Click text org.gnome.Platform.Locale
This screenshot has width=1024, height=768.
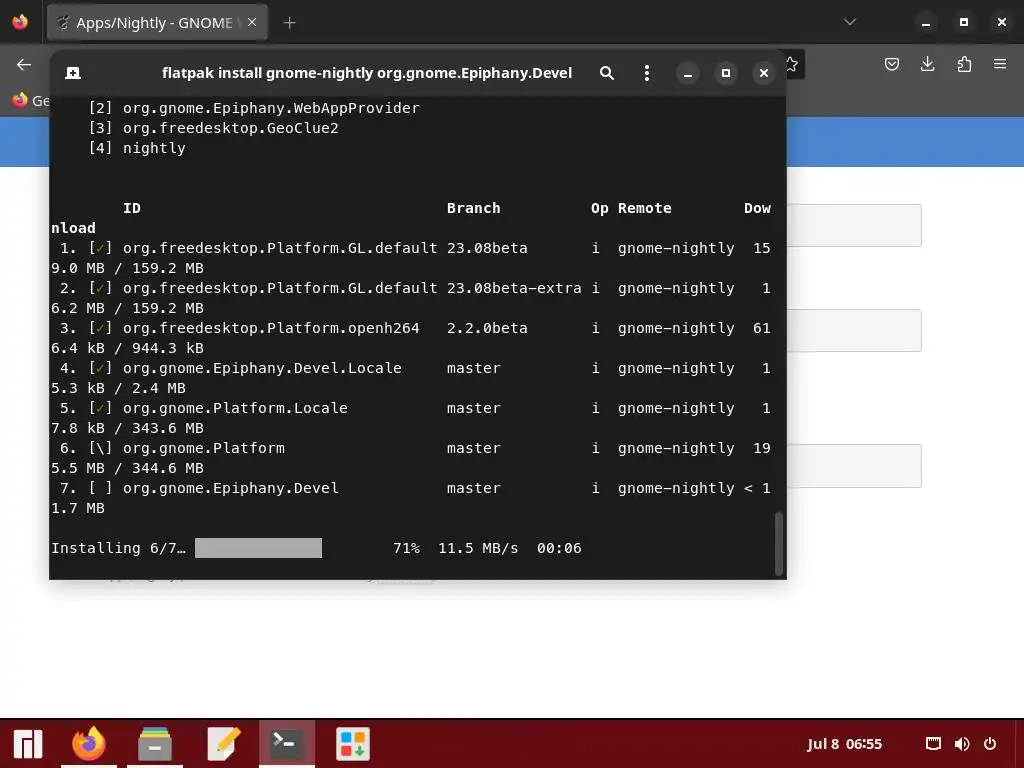(235, 408)
